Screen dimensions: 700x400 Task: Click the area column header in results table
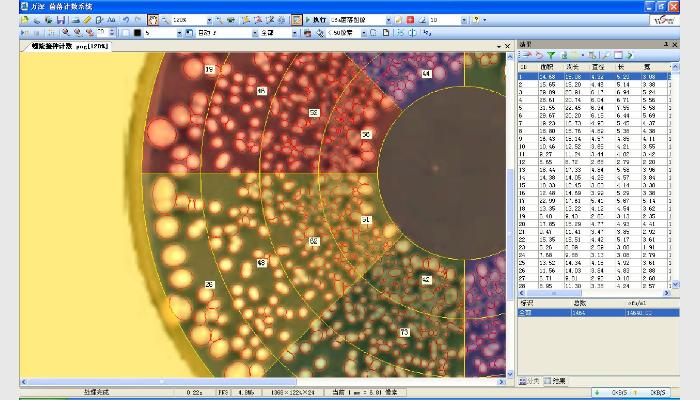[x=545, y=67]
